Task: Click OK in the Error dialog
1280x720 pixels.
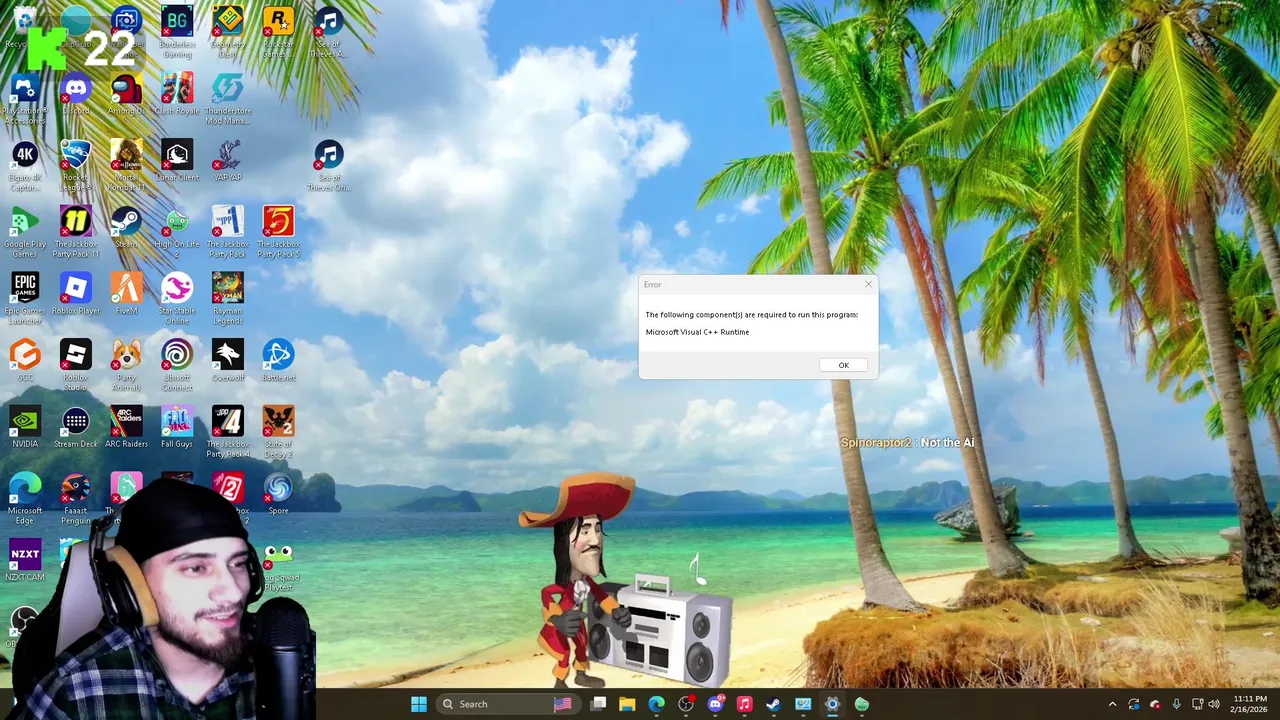Action: (x=843, y=365)
